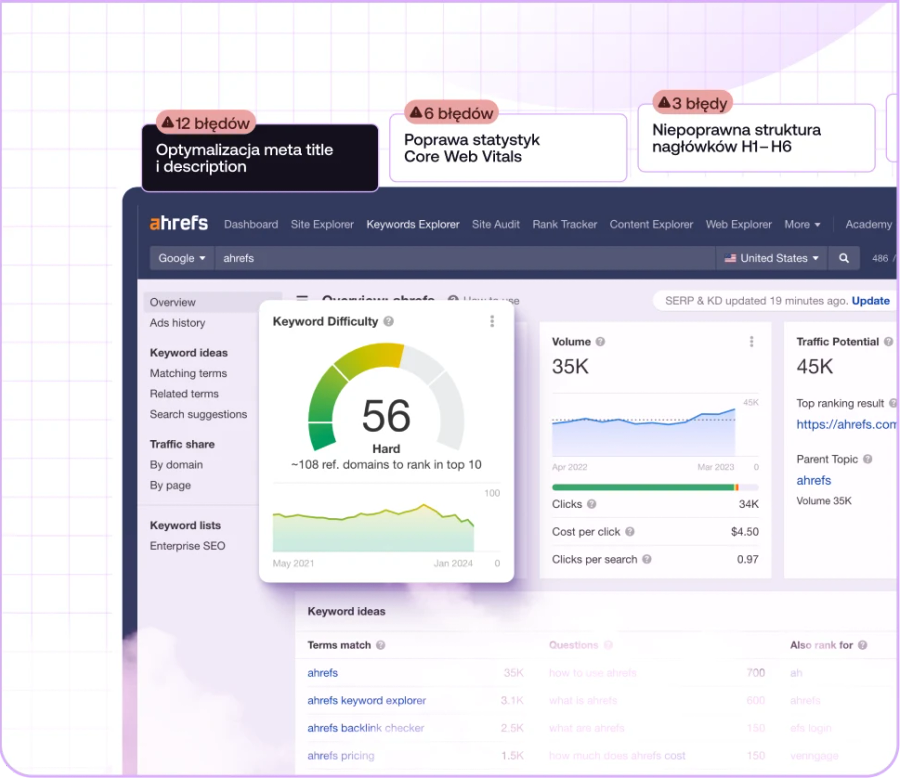Select Ads history in the sidebar

177,323
